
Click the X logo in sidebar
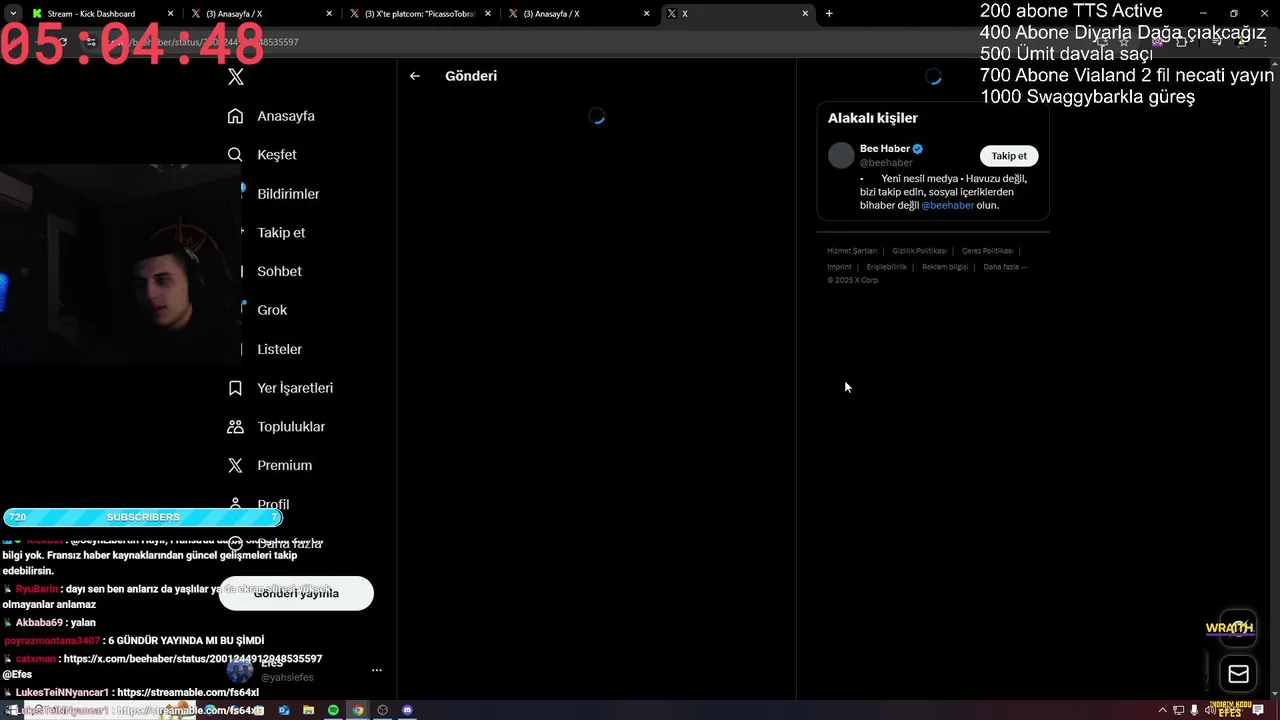click(236, 77)
